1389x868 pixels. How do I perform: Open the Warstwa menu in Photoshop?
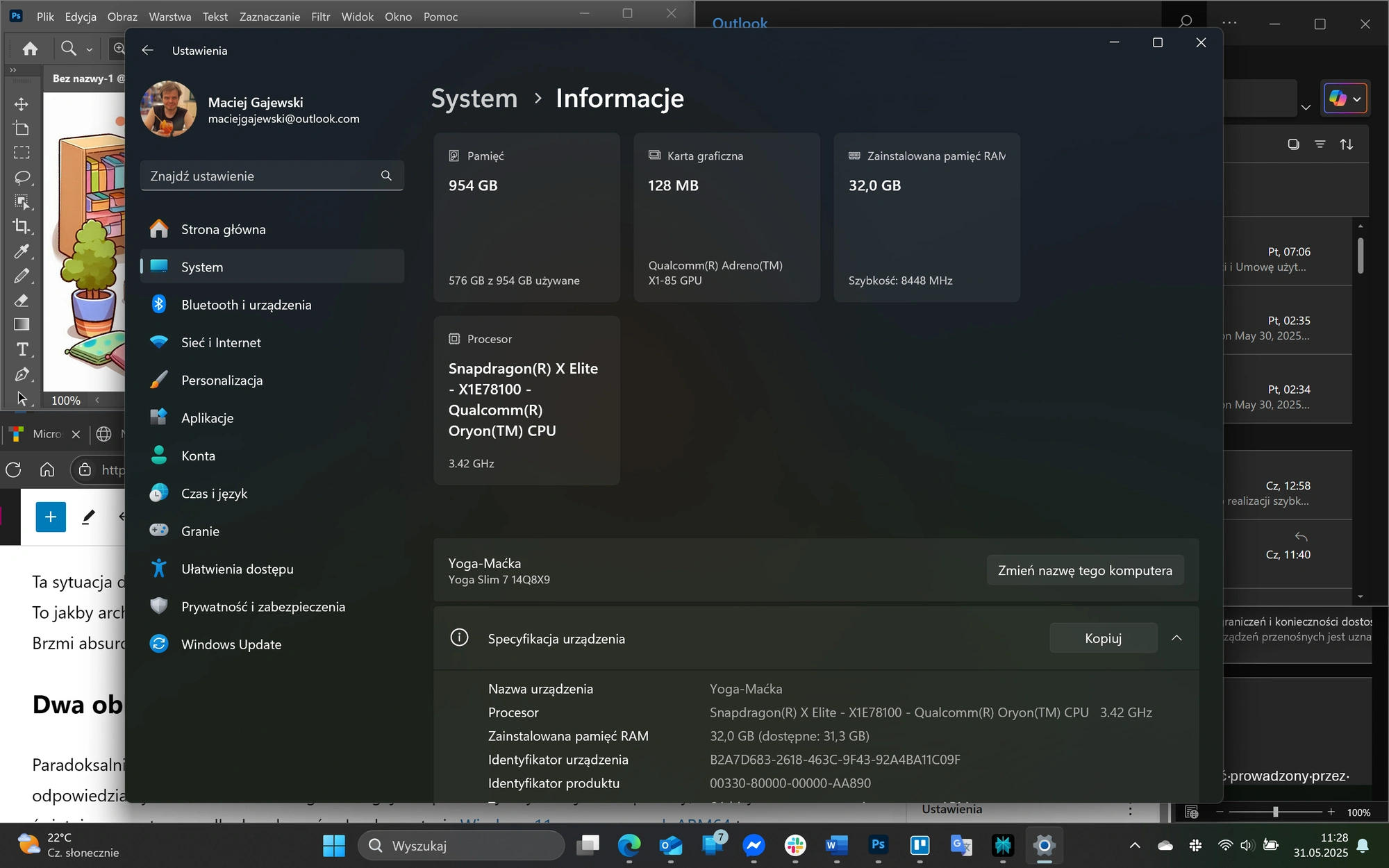[169, 17]
